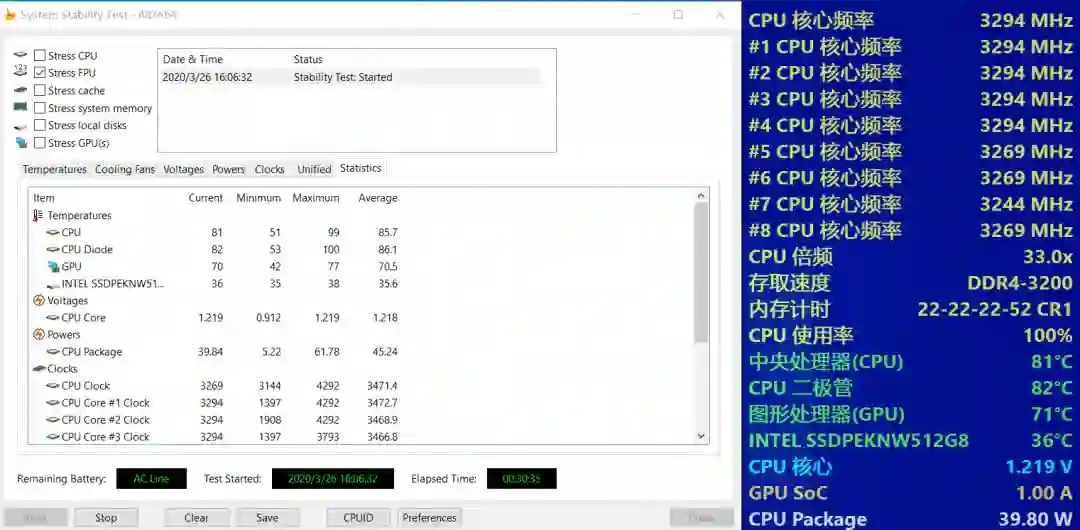Select the CPU Core #2 Clock row label
The height and width of the screenshot is (530, 1080).
point(105,420)
